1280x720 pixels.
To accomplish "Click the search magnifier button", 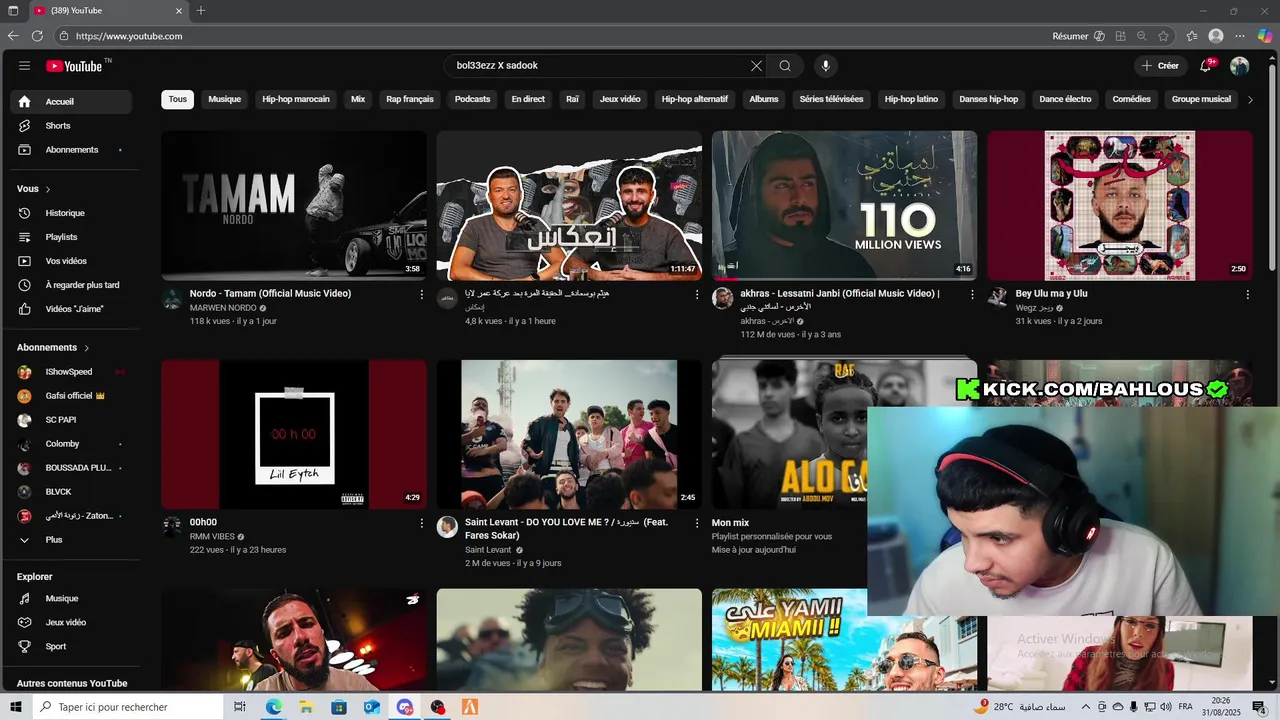I will 785,66.
